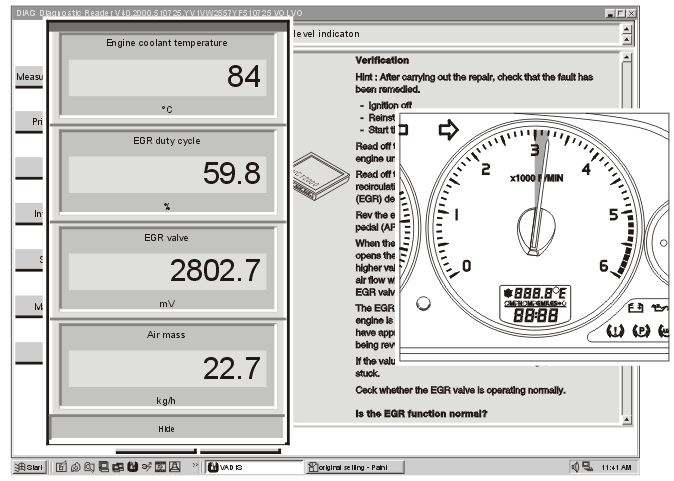Click the header field upper spinner arrow
The height and width of the screenshot is (481, 674).
point(627,29)
